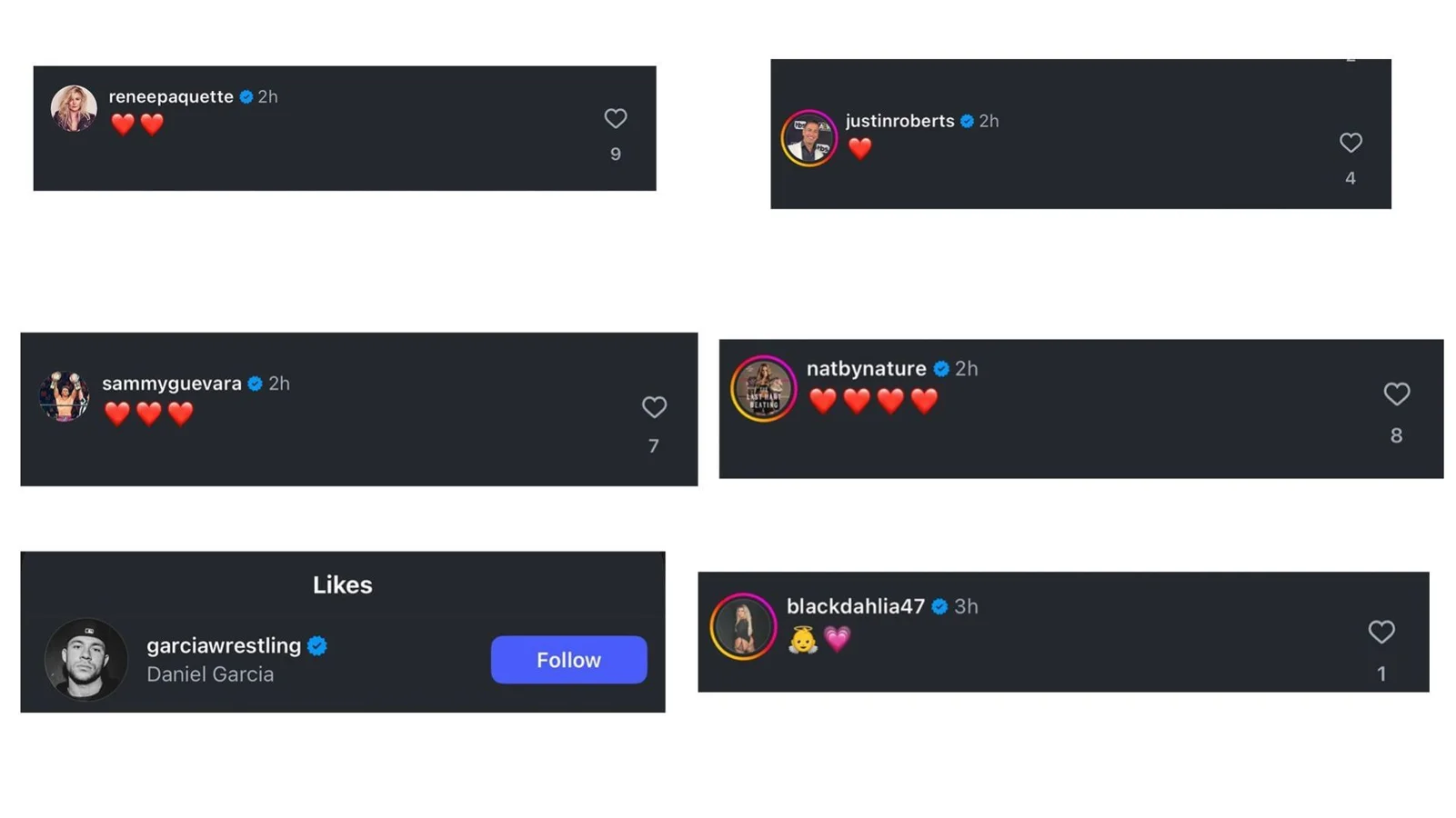The height and width of the screenshot is (818, 1456).
Task: Visit blackdahlia47's profile via username
Action: click(x=855, y=606)
